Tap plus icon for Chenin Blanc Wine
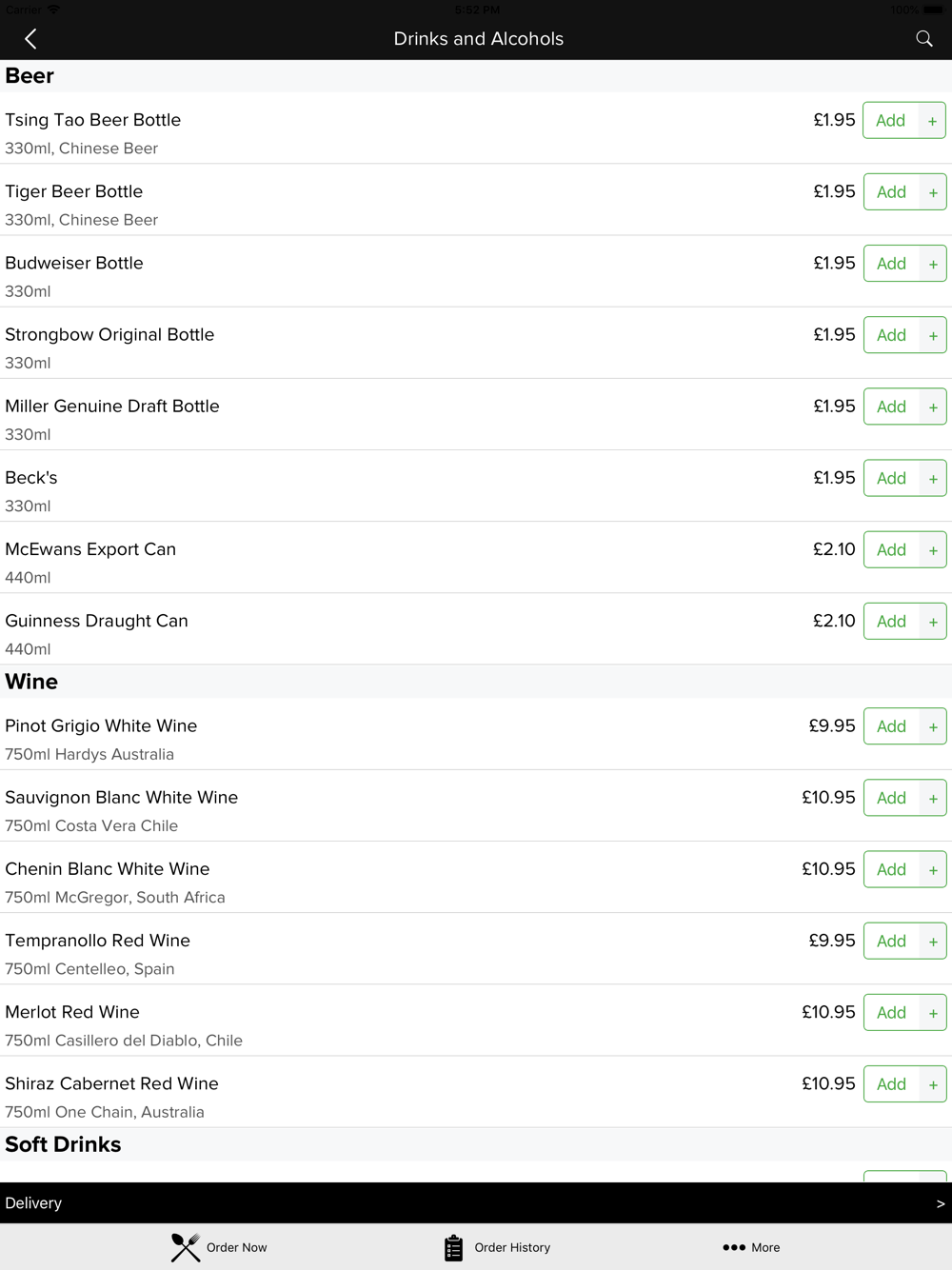 (933, 870)
